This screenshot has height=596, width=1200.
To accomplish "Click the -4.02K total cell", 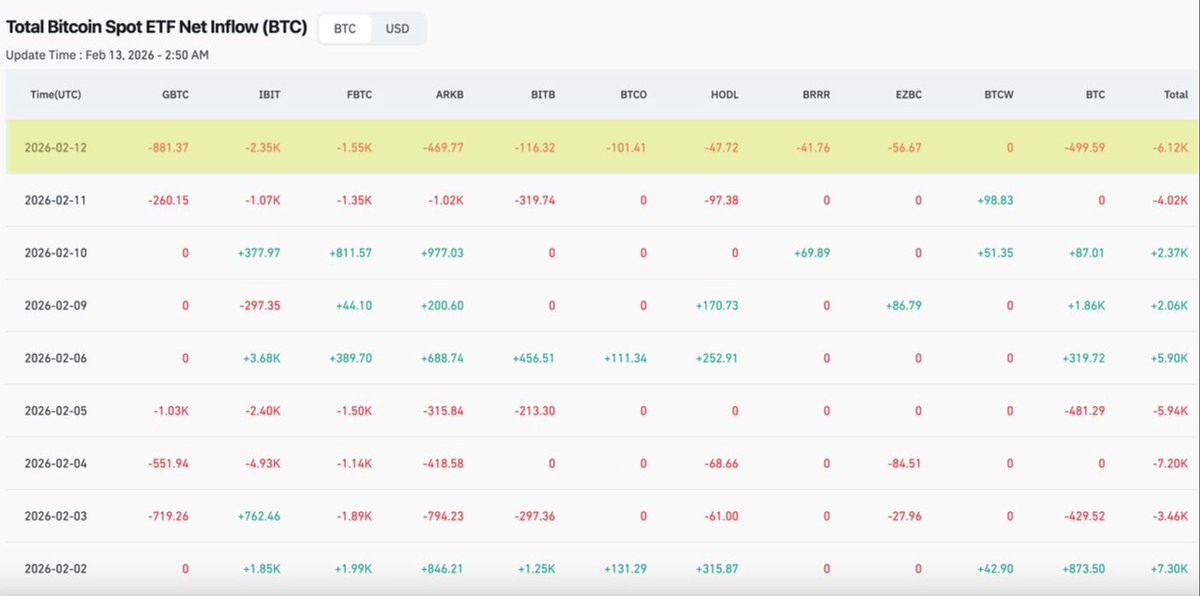I will pos(1171,200).
